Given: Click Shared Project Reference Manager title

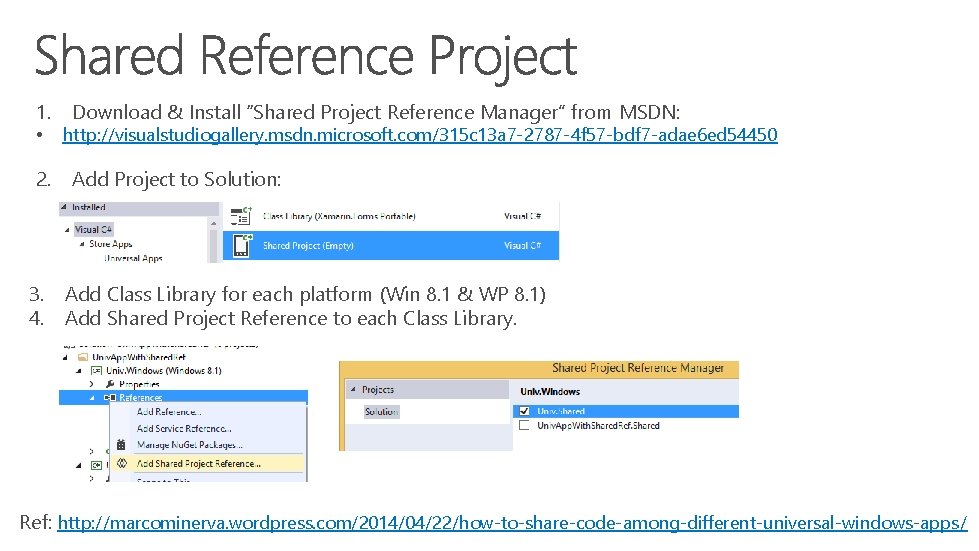Looking at the screenshot, I should point(637,368).
